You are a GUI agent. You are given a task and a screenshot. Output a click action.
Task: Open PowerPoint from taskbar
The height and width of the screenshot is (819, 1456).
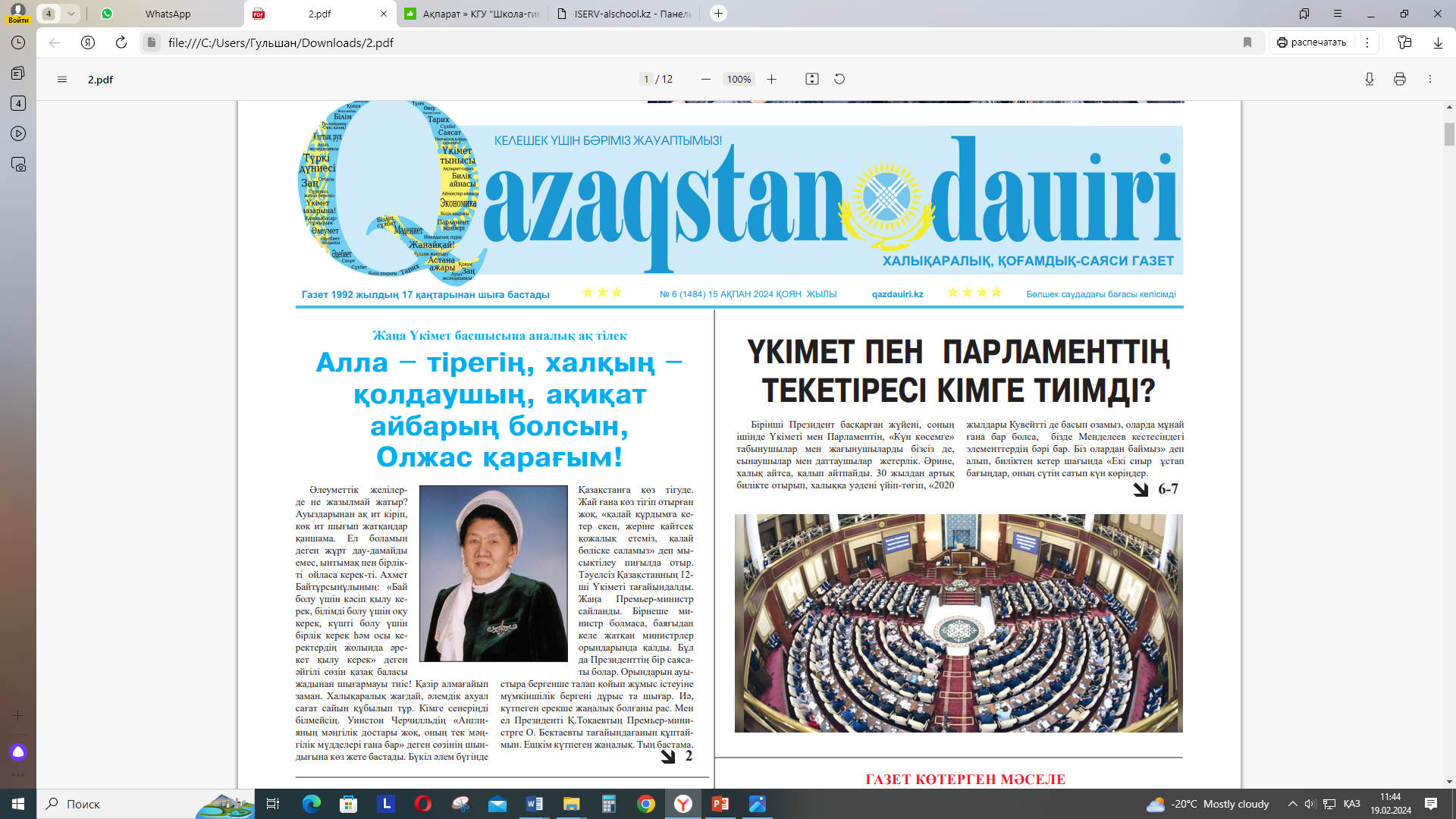coord(720,804)
